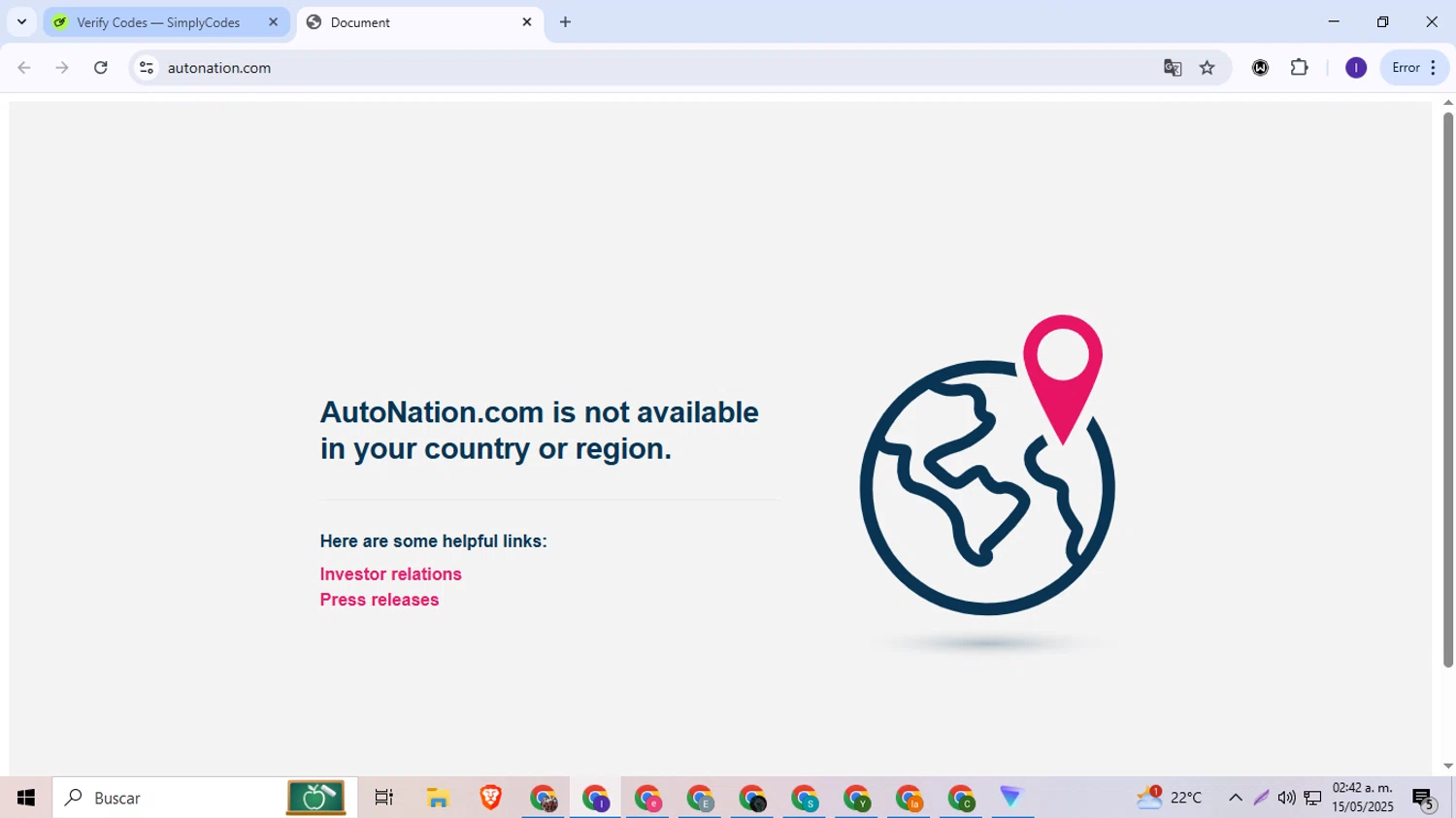Open Chrome taskbar icon with teal 'S' badge

point(806,798)
